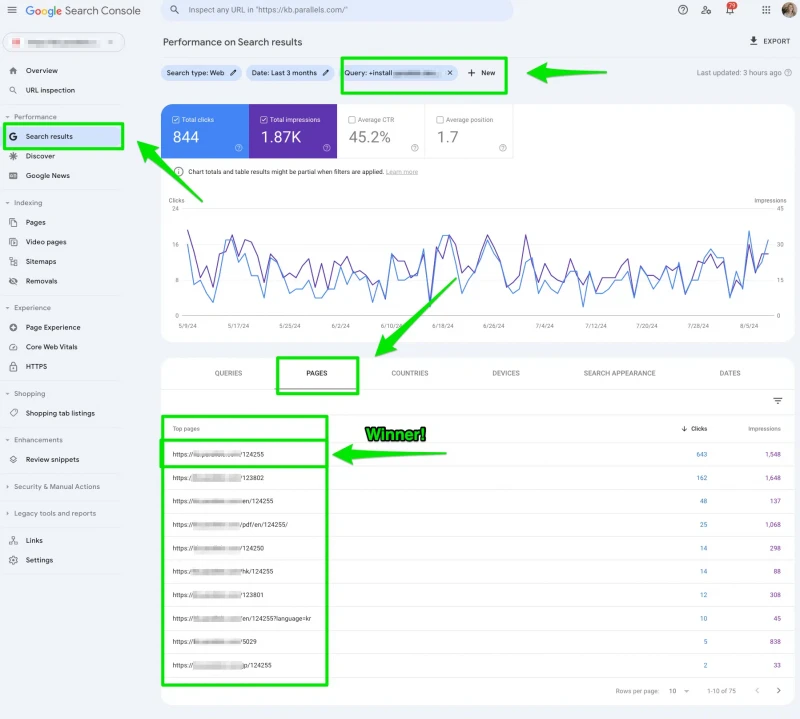
Task: Switch to the Devices tab
Action: tap(506, 373)
